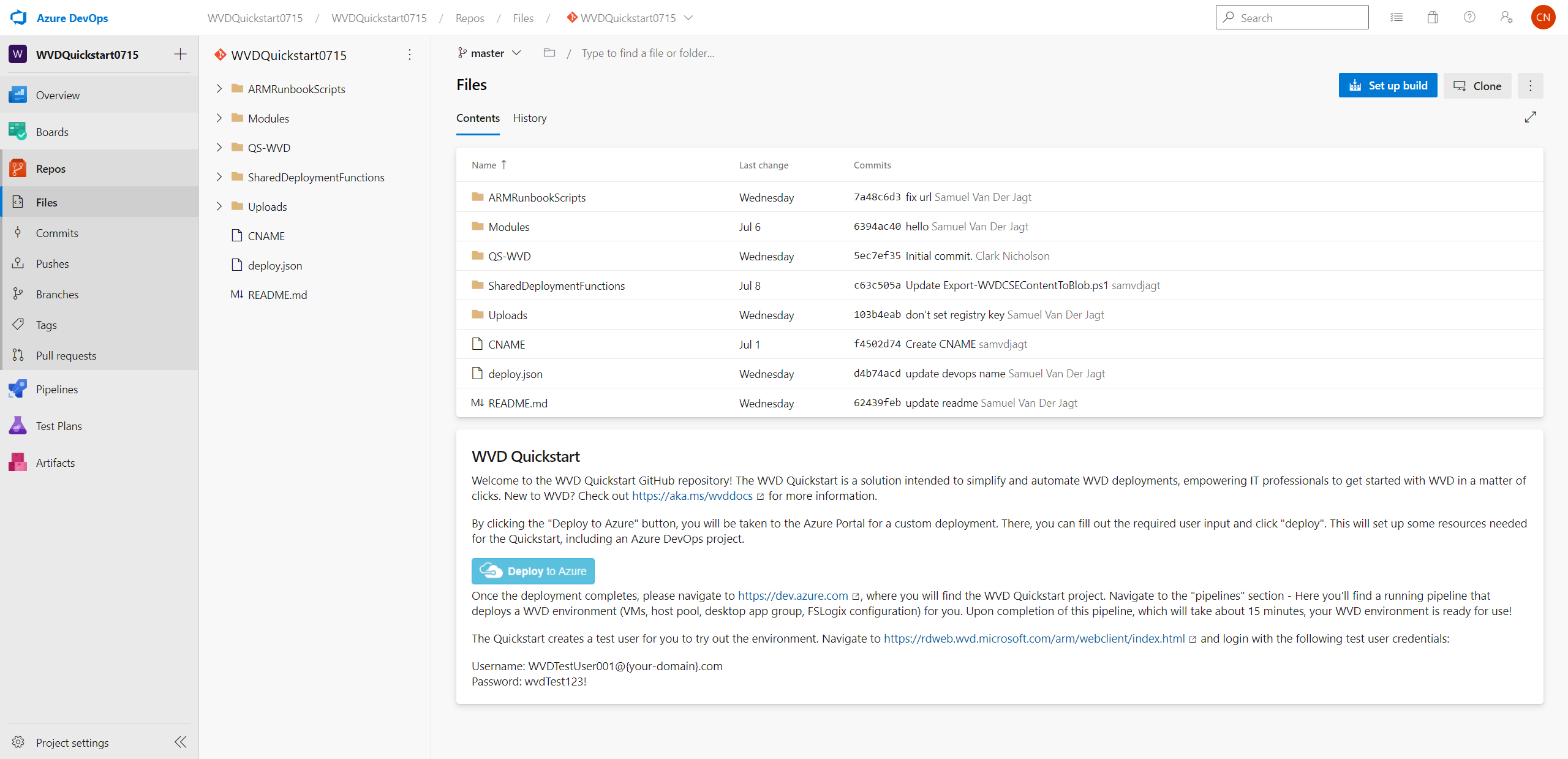This screenshot has width=1568, height=759.
Task: Open Uploads folder in file table
Action: point(508,315)
